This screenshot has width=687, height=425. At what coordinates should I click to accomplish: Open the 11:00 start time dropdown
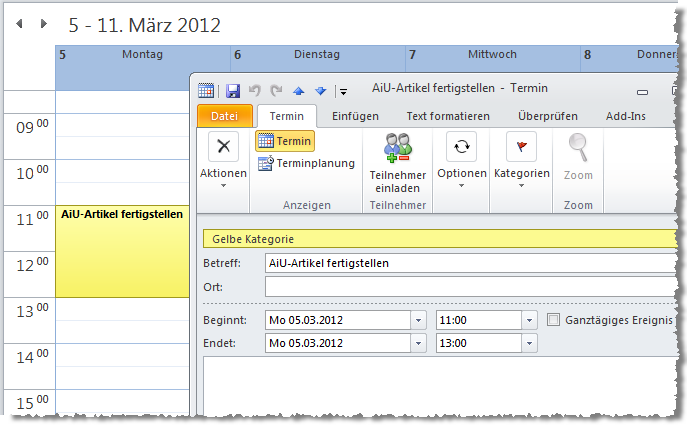tap(529, 320)
